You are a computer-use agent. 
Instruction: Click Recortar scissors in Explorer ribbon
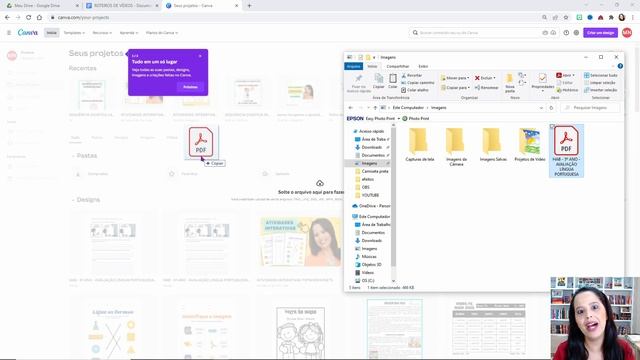pos(411,76)
